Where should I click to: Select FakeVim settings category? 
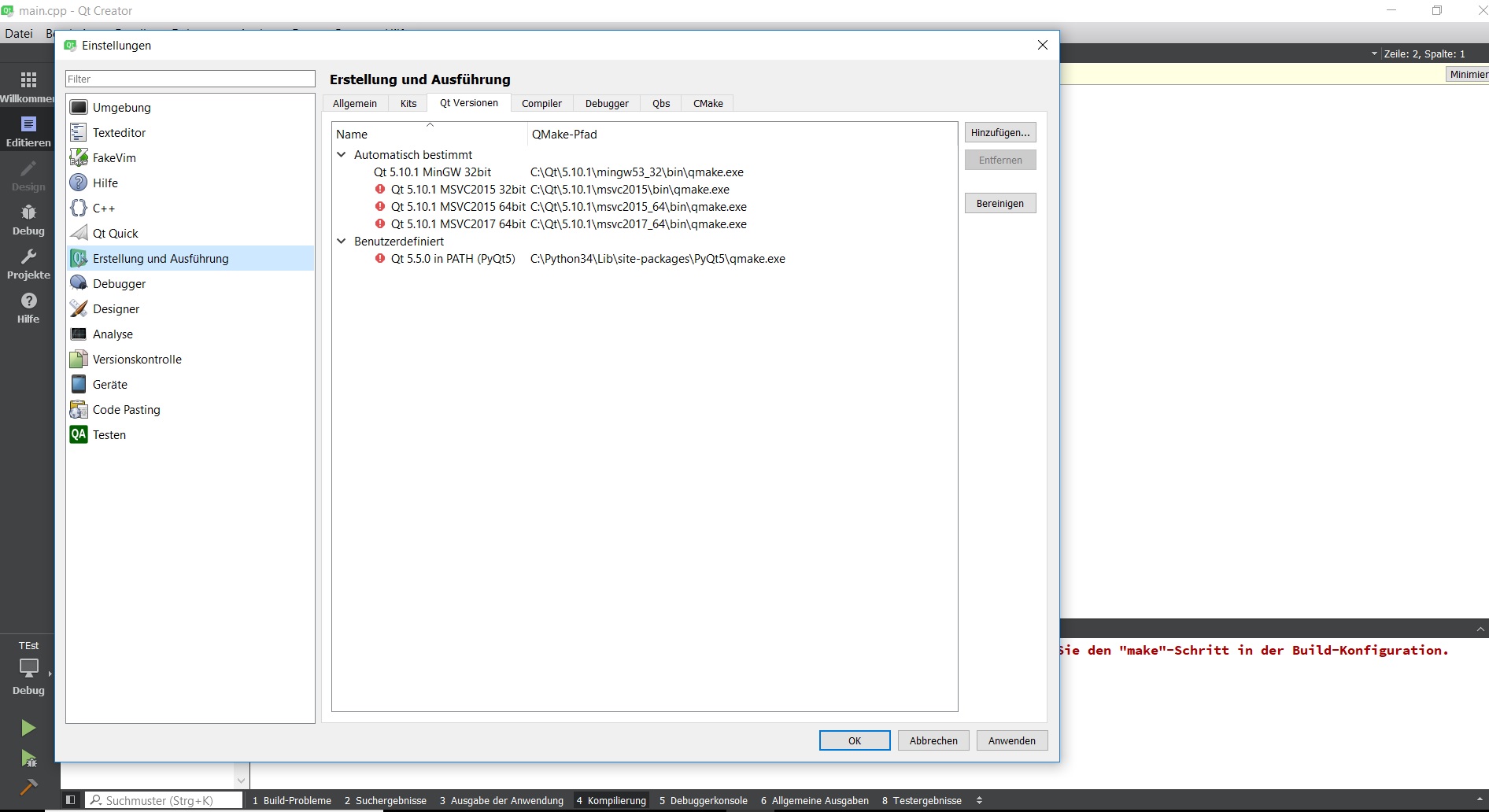(x=114, y=158)
